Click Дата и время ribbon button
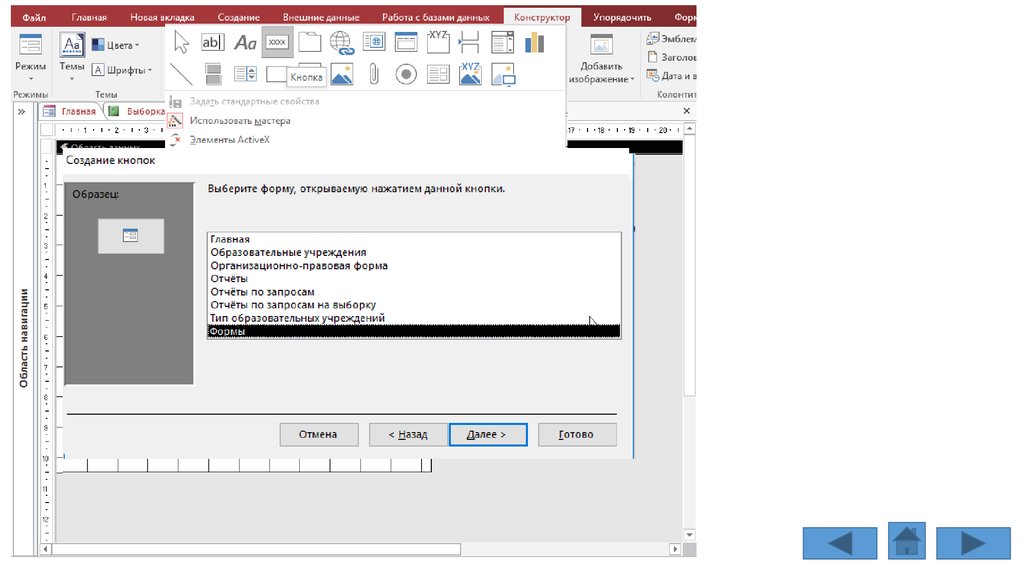 671,76
